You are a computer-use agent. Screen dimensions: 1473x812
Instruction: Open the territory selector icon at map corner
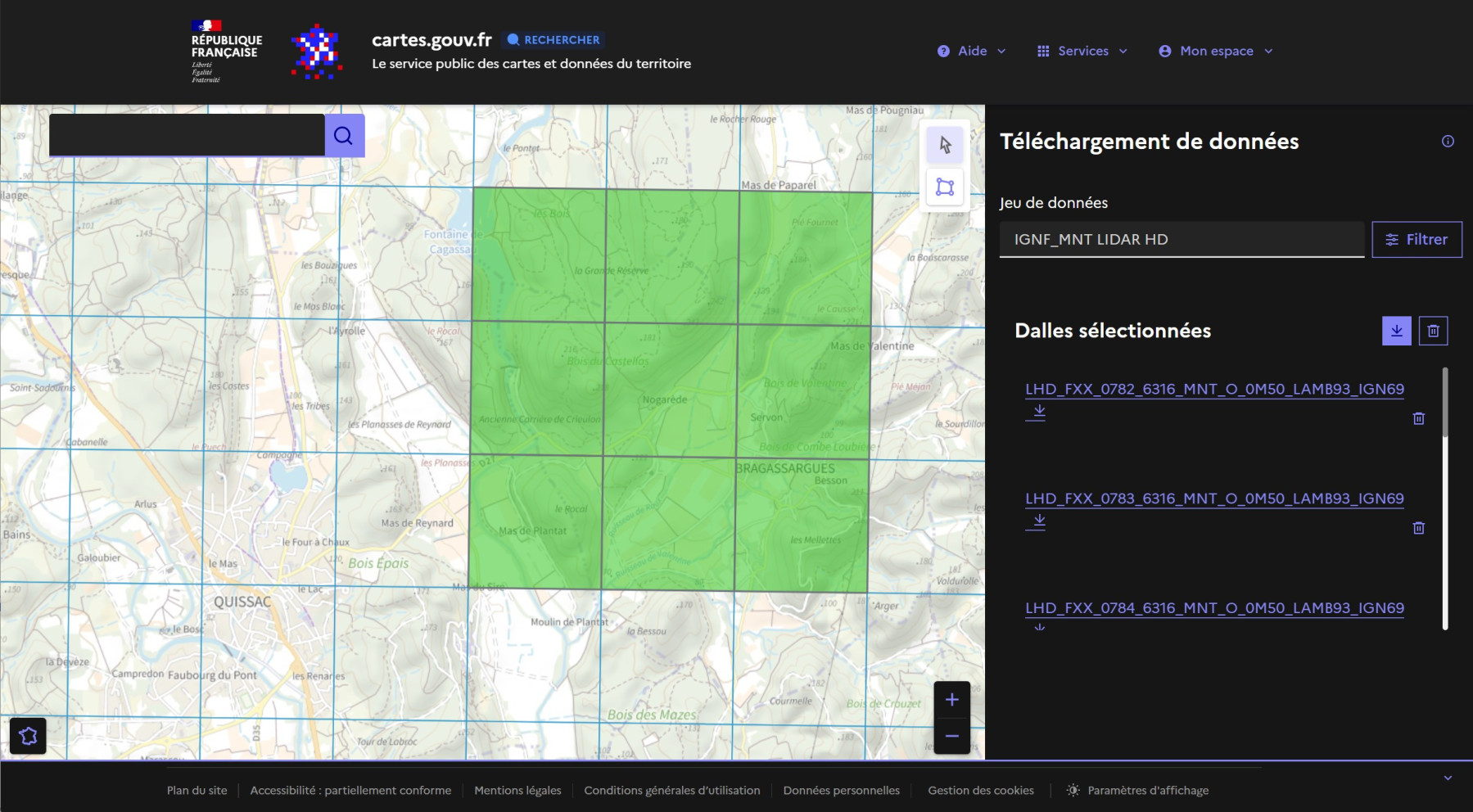[28, 736]
